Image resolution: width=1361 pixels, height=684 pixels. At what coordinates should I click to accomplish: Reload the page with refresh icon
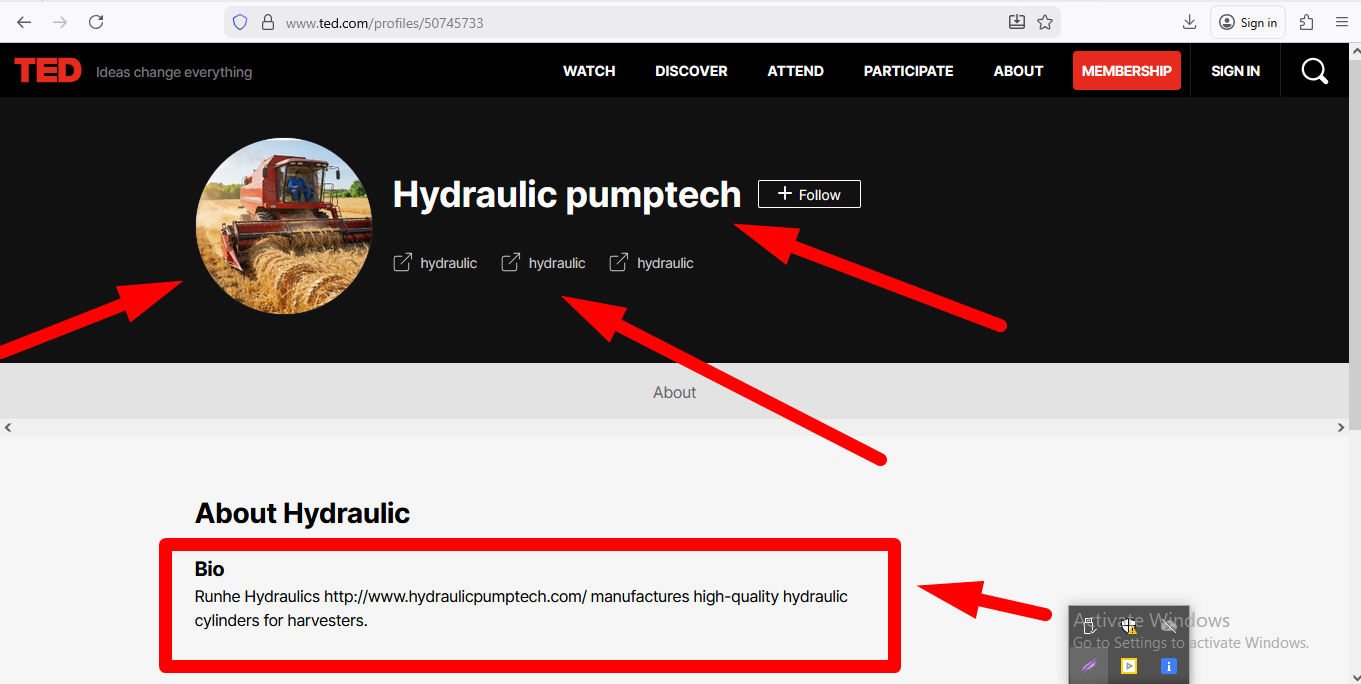point(96,22)
